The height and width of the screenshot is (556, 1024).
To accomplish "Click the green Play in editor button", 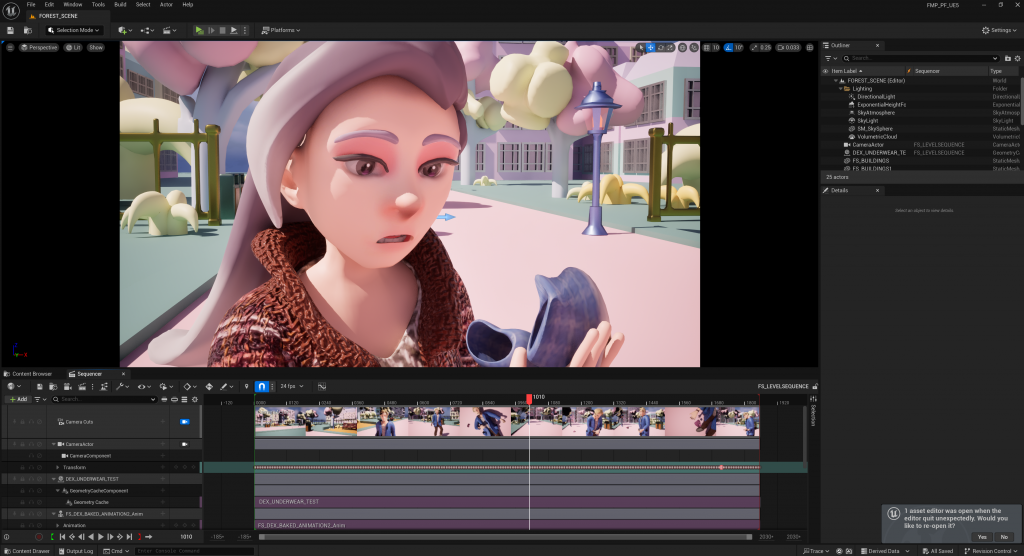I will tap(199, 30).
